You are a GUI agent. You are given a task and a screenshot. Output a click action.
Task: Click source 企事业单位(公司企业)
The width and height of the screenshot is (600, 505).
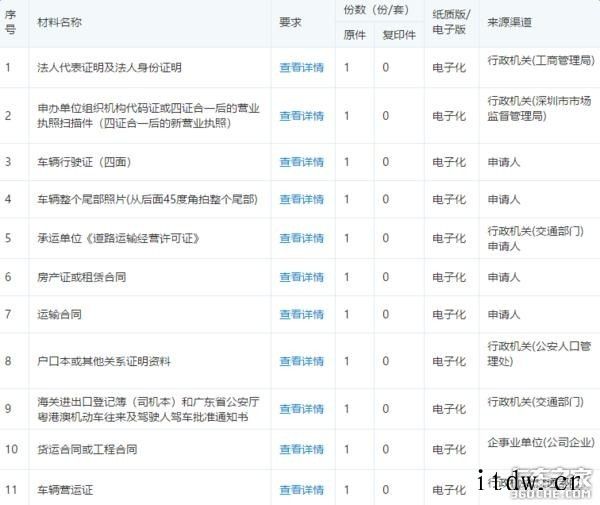(x=541, y=443)
